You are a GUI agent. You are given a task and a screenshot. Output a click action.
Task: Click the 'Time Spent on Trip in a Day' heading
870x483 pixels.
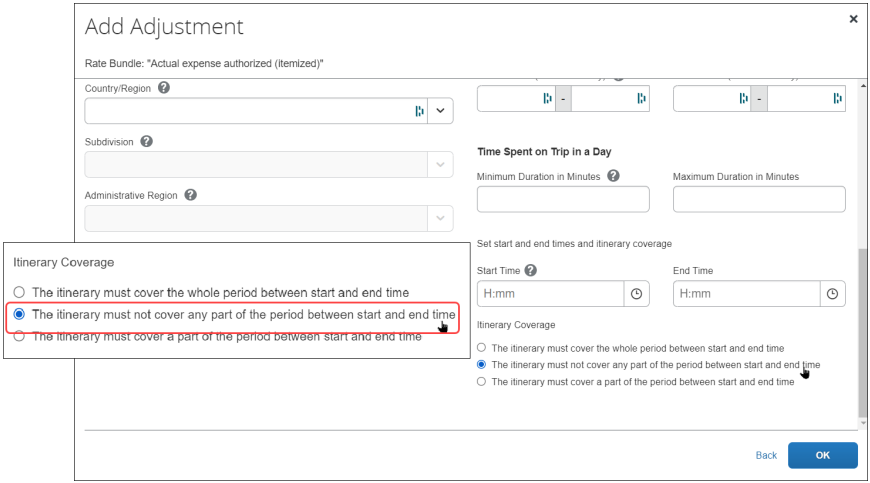pyautogui.click(x=544, y=152)
